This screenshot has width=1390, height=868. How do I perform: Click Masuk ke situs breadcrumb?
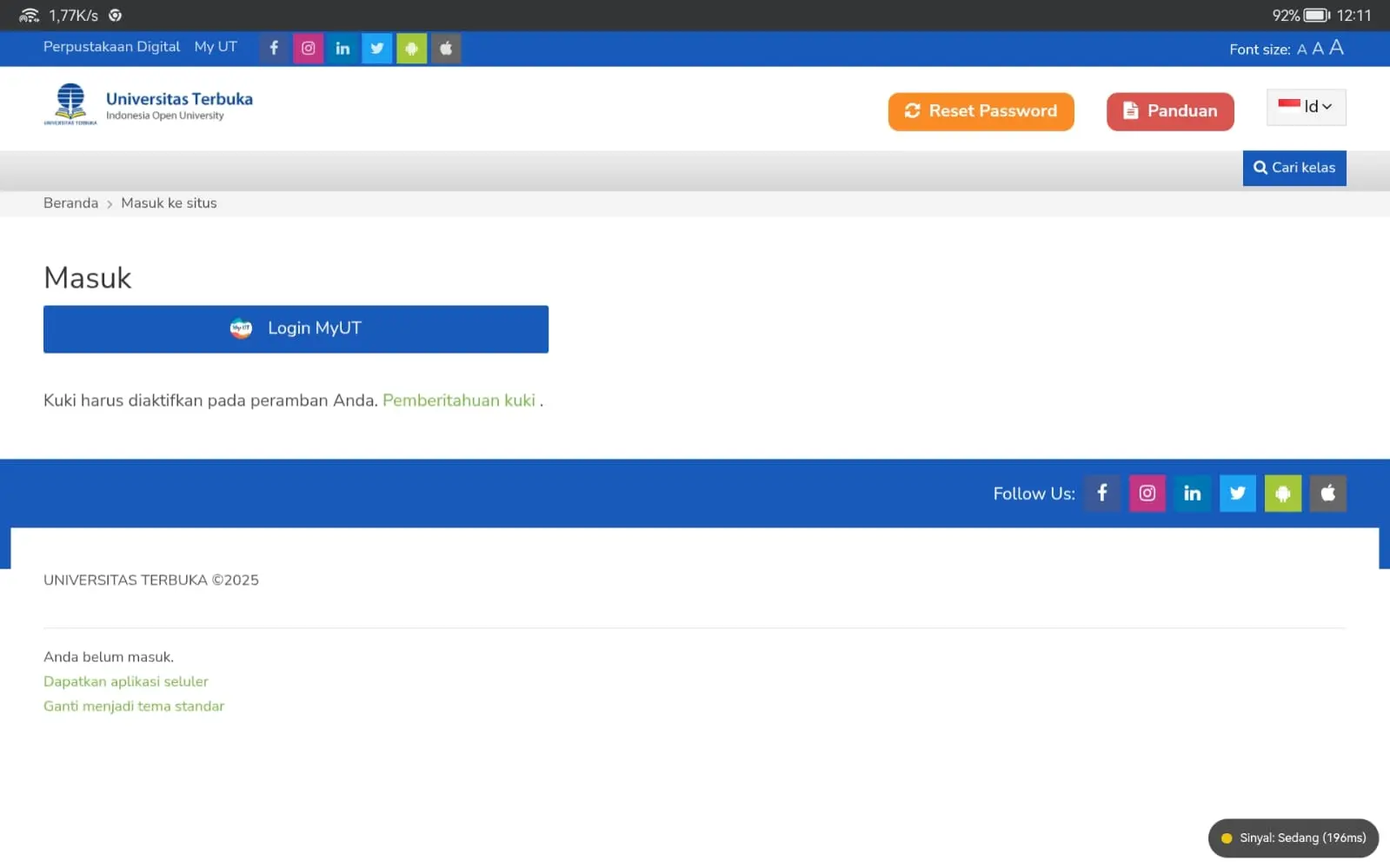(x=169, y=203)
